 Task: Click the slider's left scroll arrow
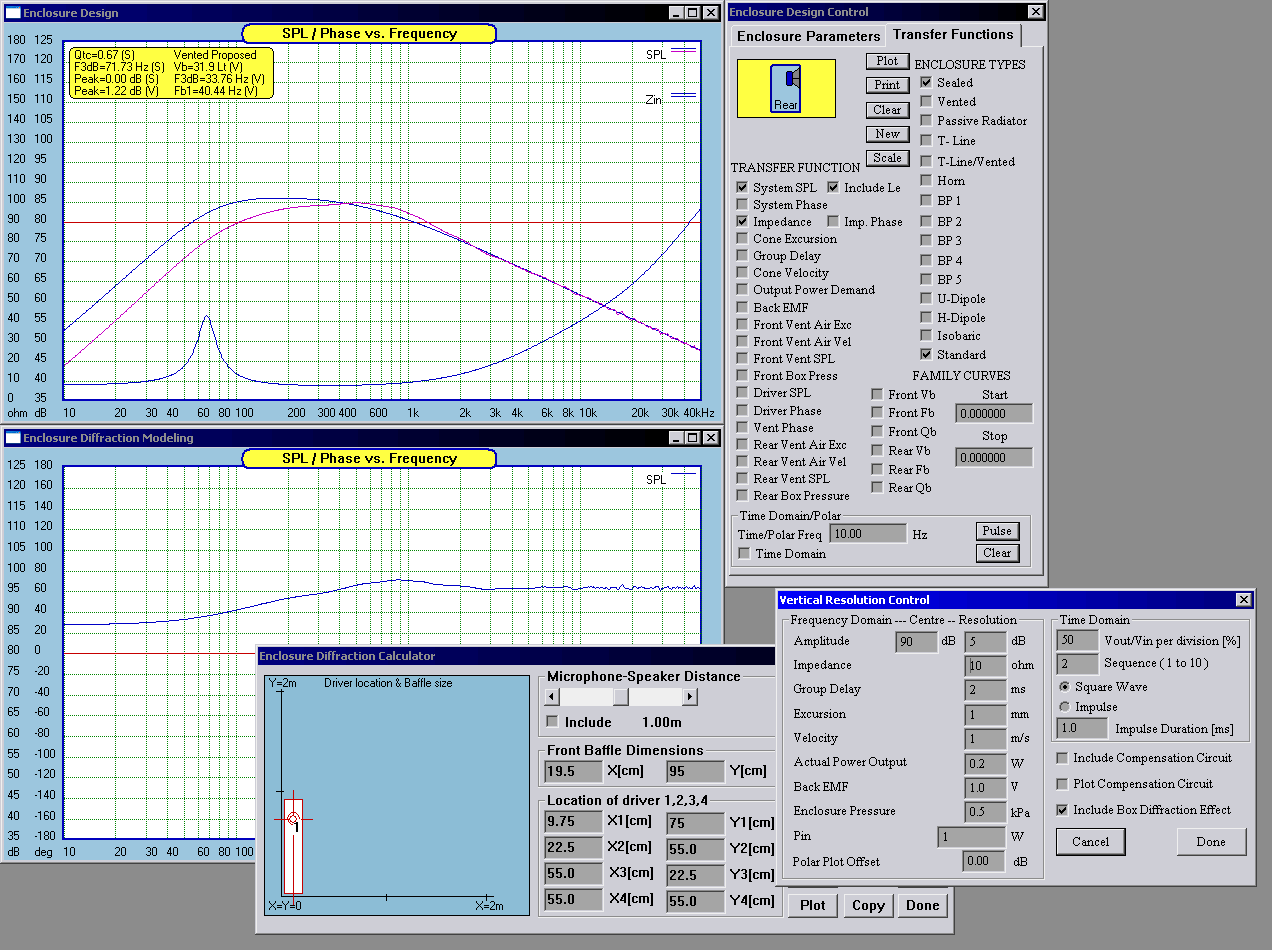tap(551, 696)
